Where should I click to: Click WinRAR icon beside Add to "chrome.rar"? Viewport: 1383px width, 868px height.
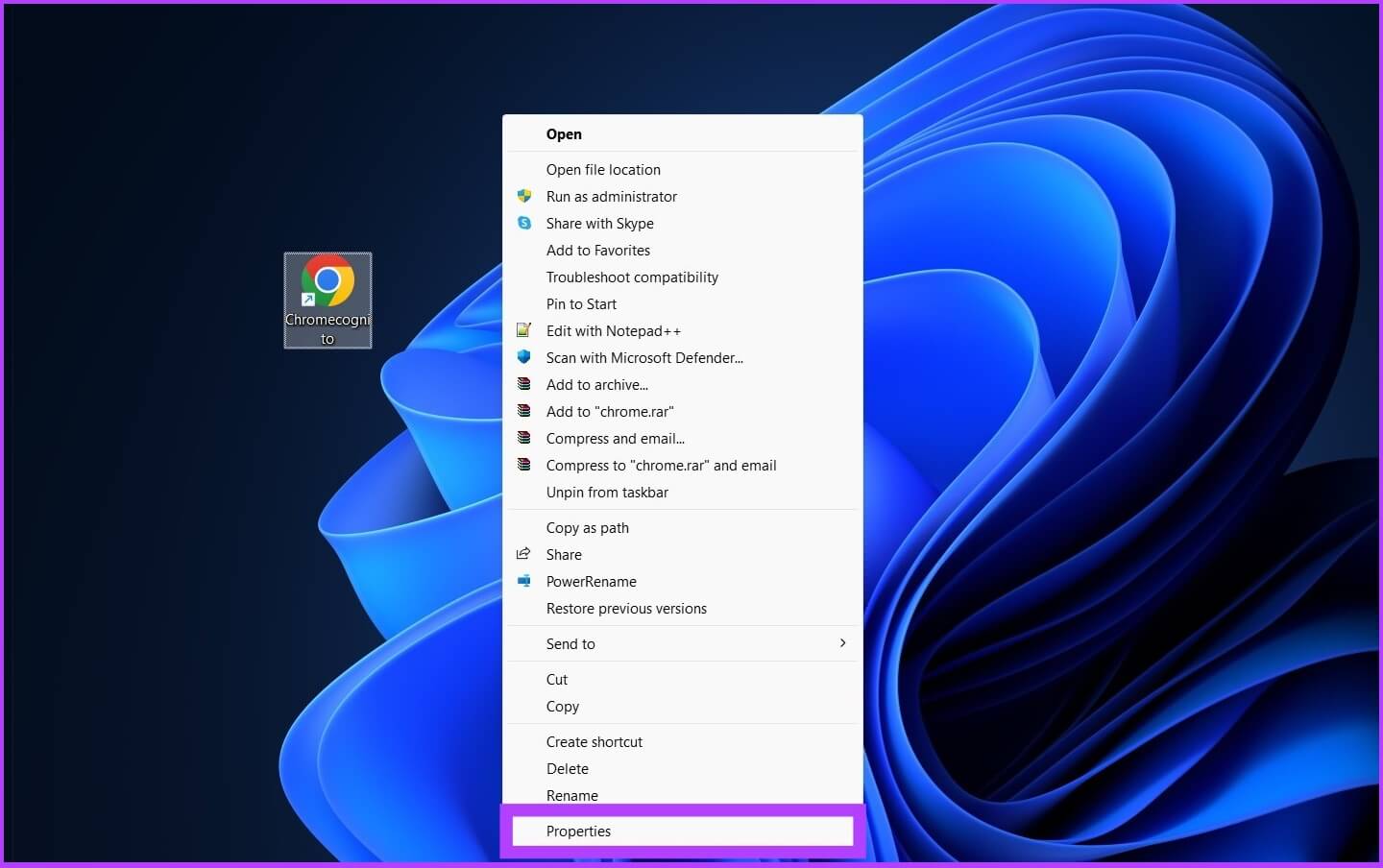[524, 411]
